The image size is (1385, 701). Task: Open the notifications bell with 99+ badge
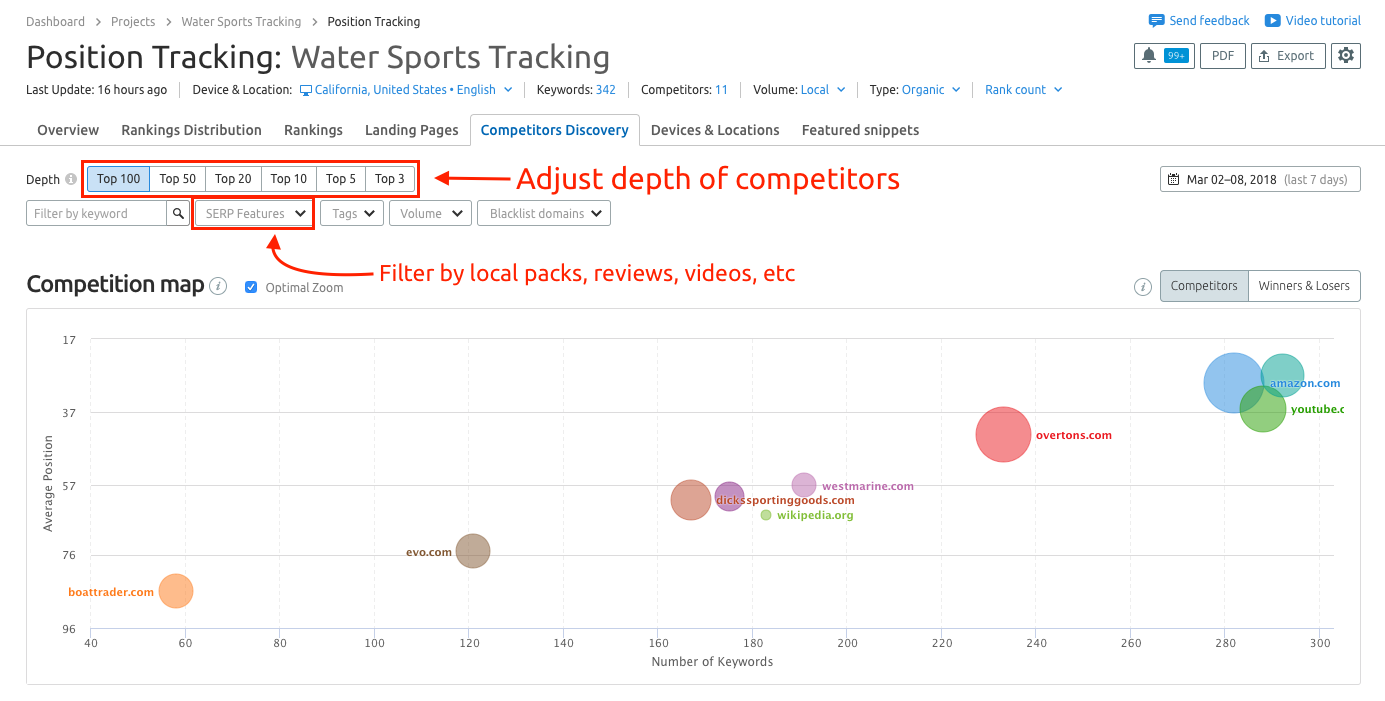(1163, 56)
